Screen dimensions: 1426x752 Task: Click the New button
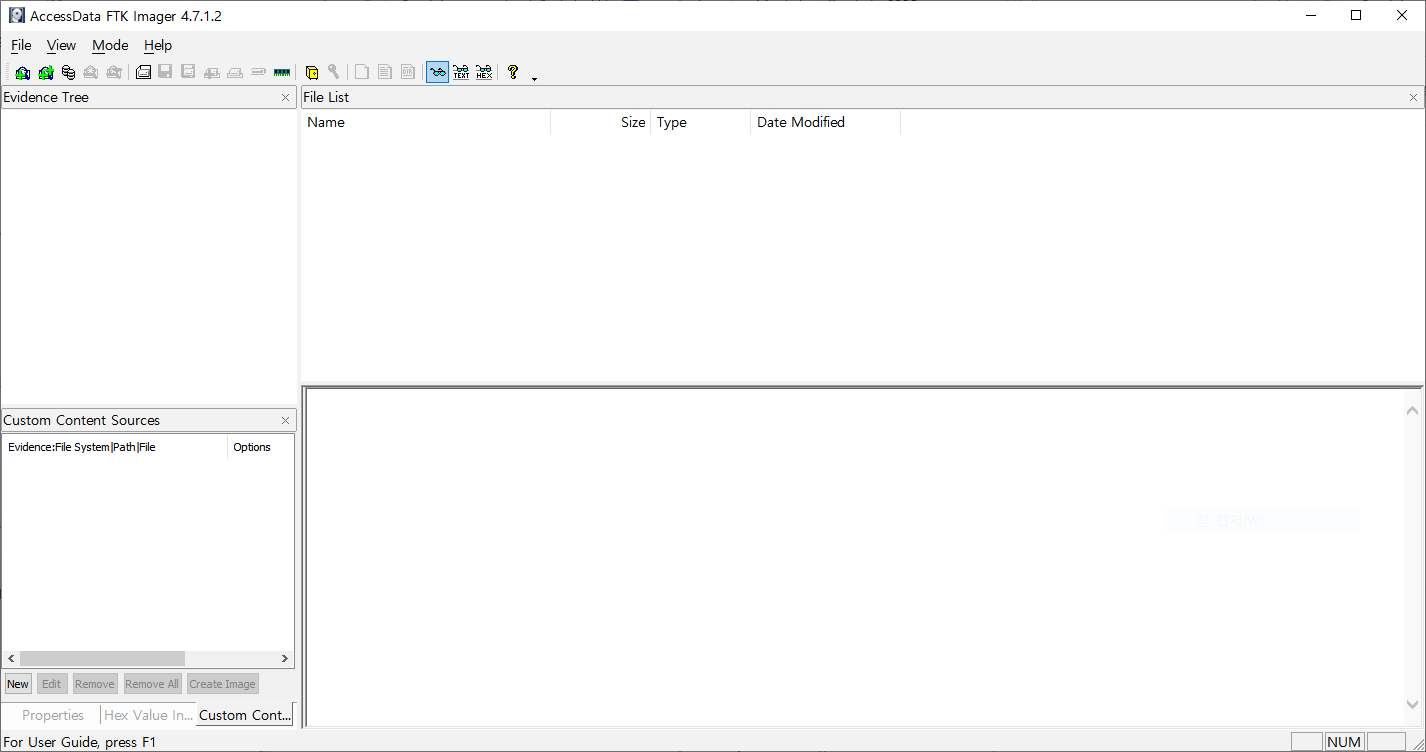click(18, 684)
